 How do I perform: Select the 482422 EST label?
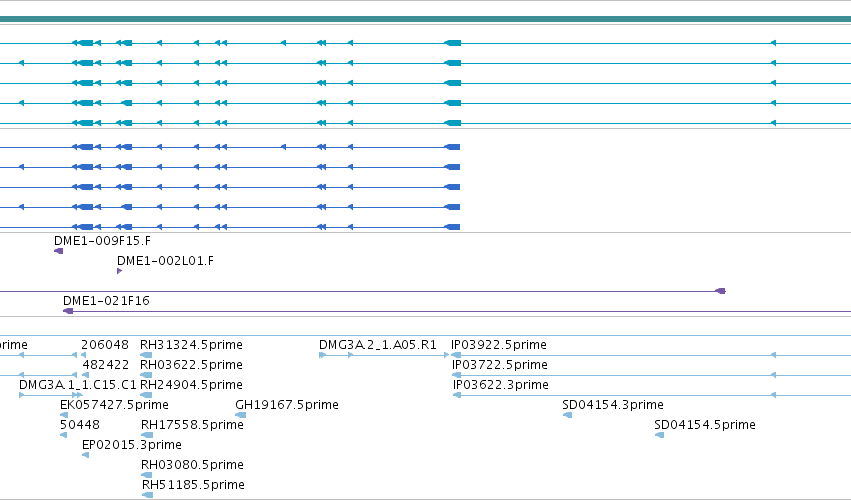pos(106,365)
